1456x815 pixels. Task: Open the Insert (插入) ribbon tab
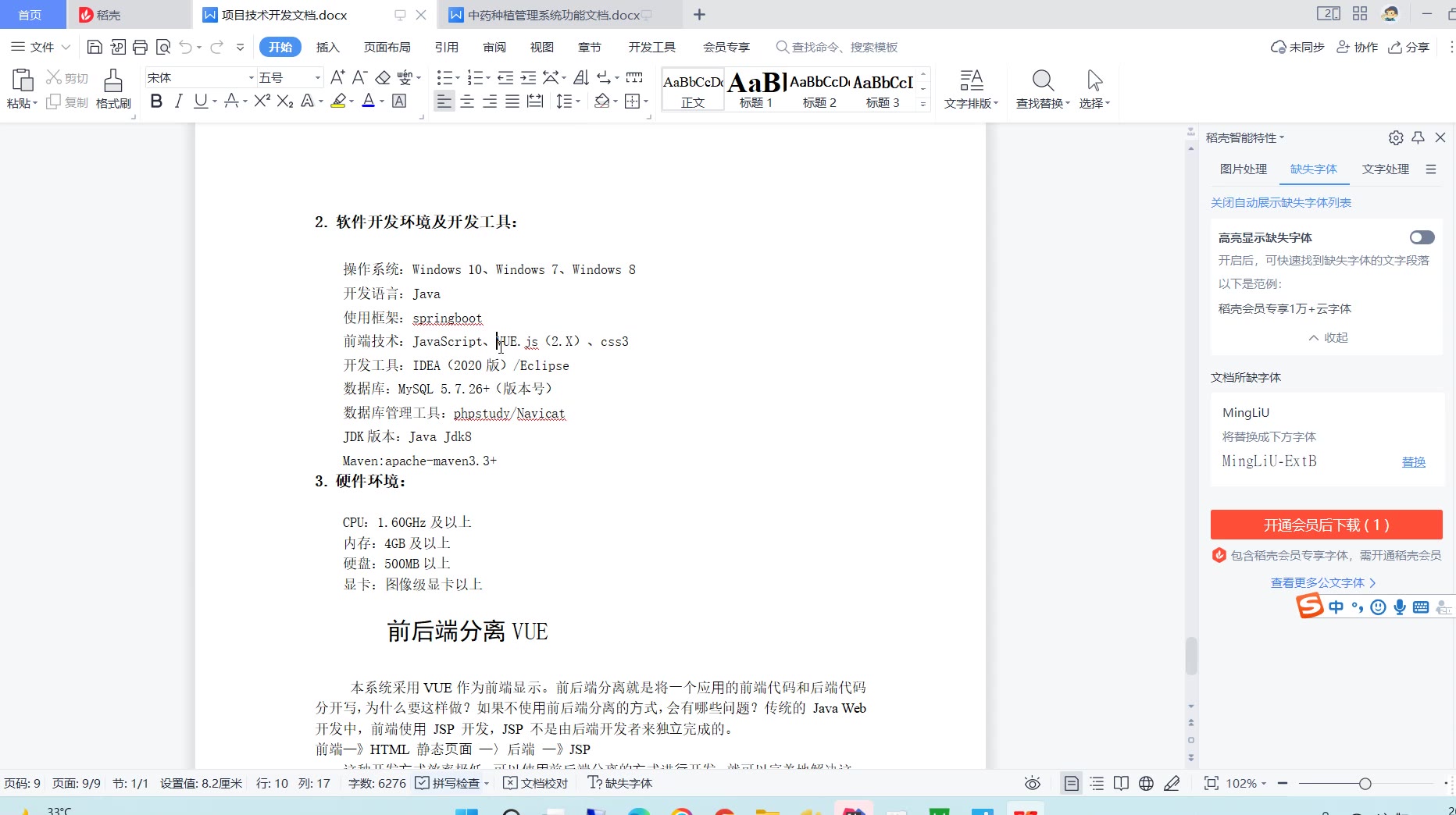(327, 47)
